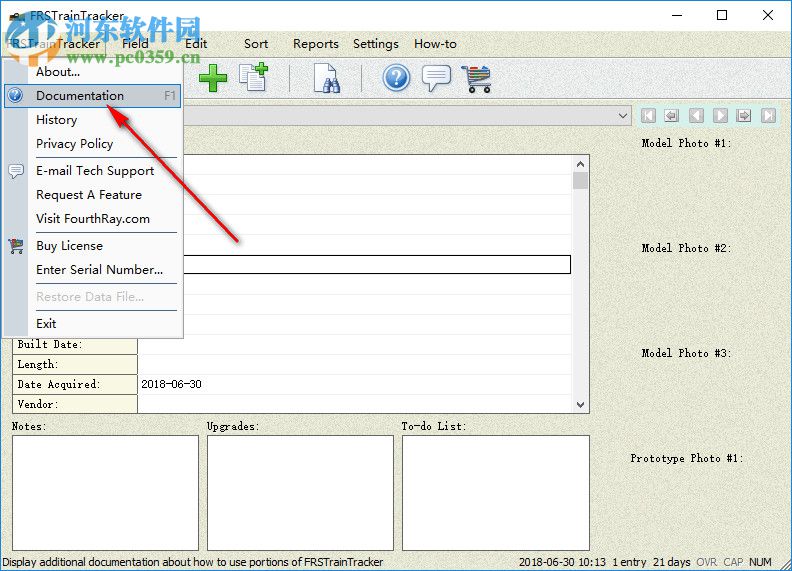Click the Length: label
The image size is (792, 571).
(38, 364)
